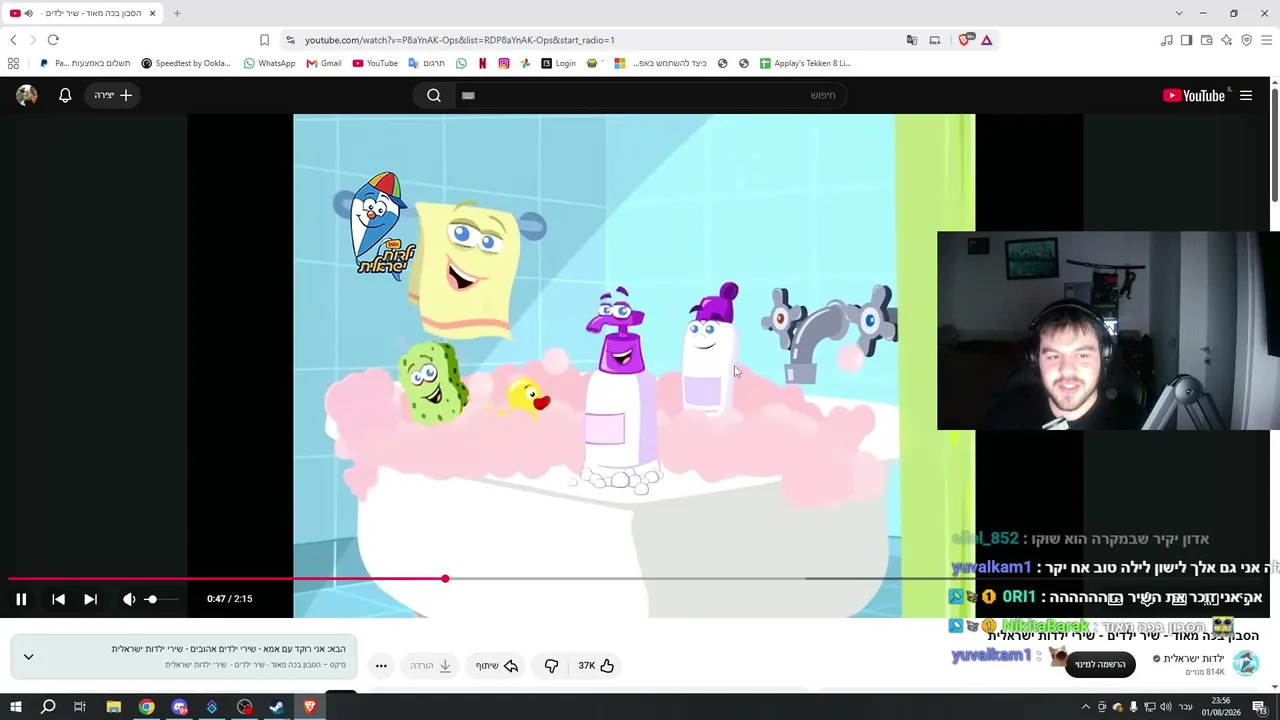Go back to the previous page

[x=13, y=40]
